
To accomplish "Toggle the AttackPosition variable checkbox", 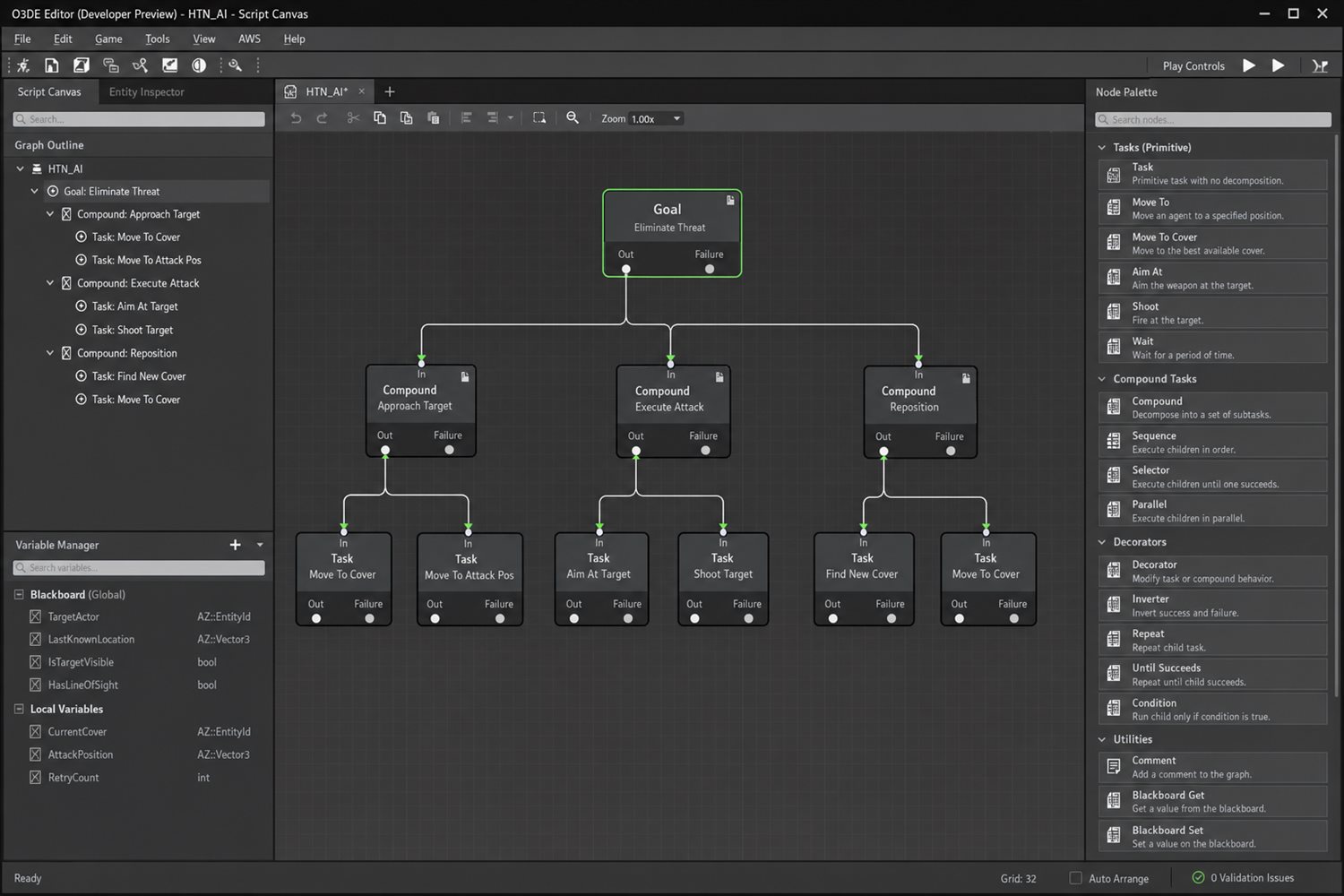I will tap(35, 754).
